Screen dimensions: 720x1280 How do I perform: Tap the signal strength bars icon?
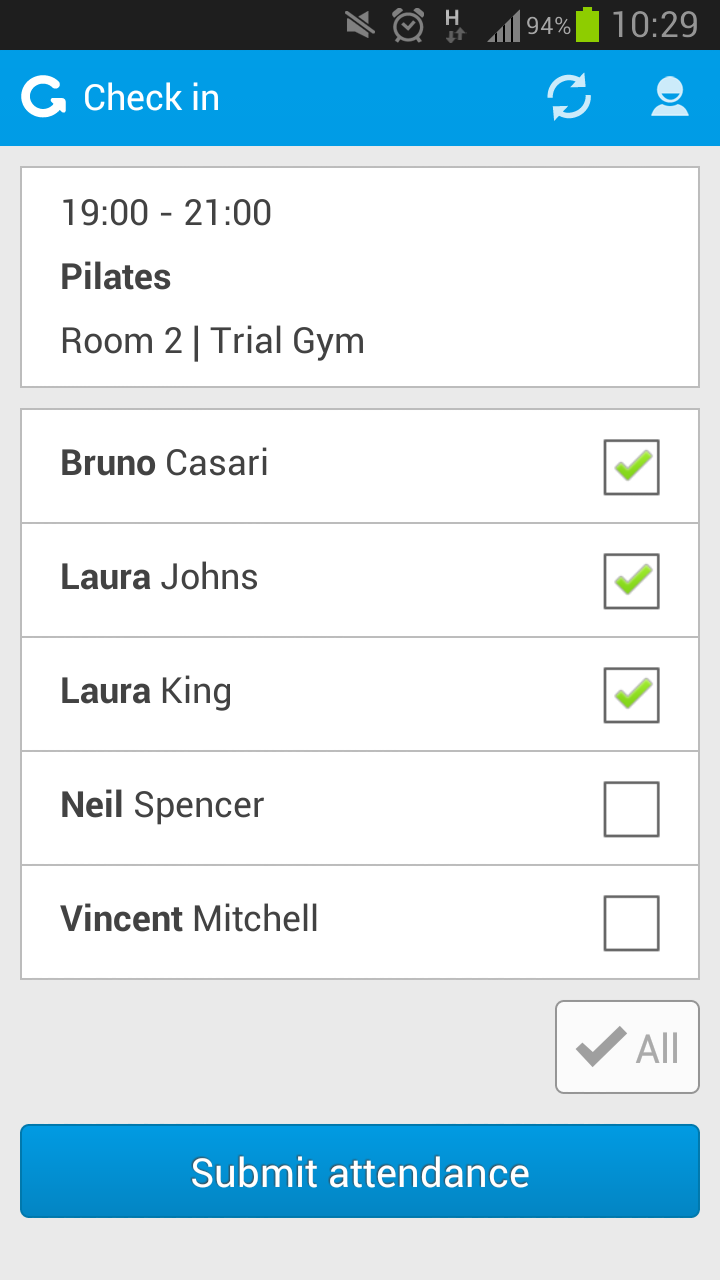pos(504,26)
